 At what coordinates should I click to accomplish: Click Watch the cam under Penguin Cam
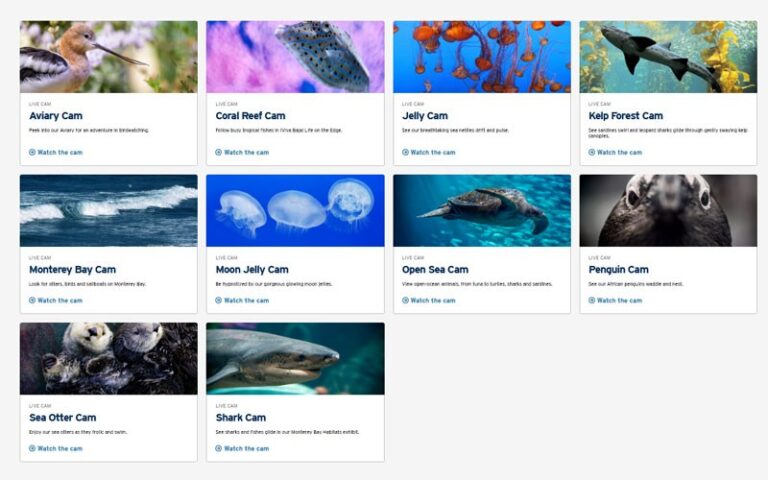click(619, 300)
